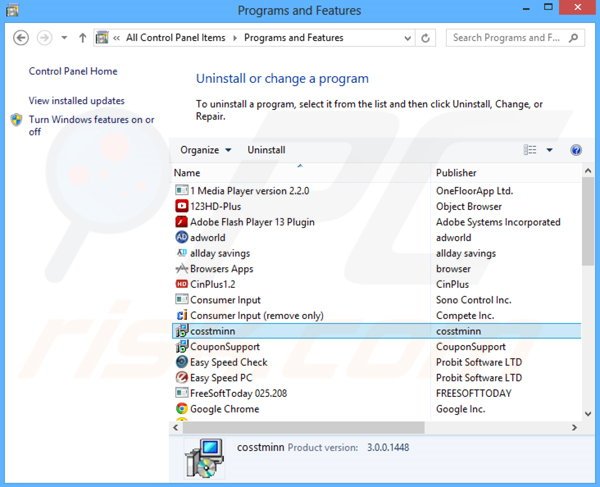Open the Help button
Image resolution: width=600 pixels, height=487 pixels.
[x=576, y=150]
